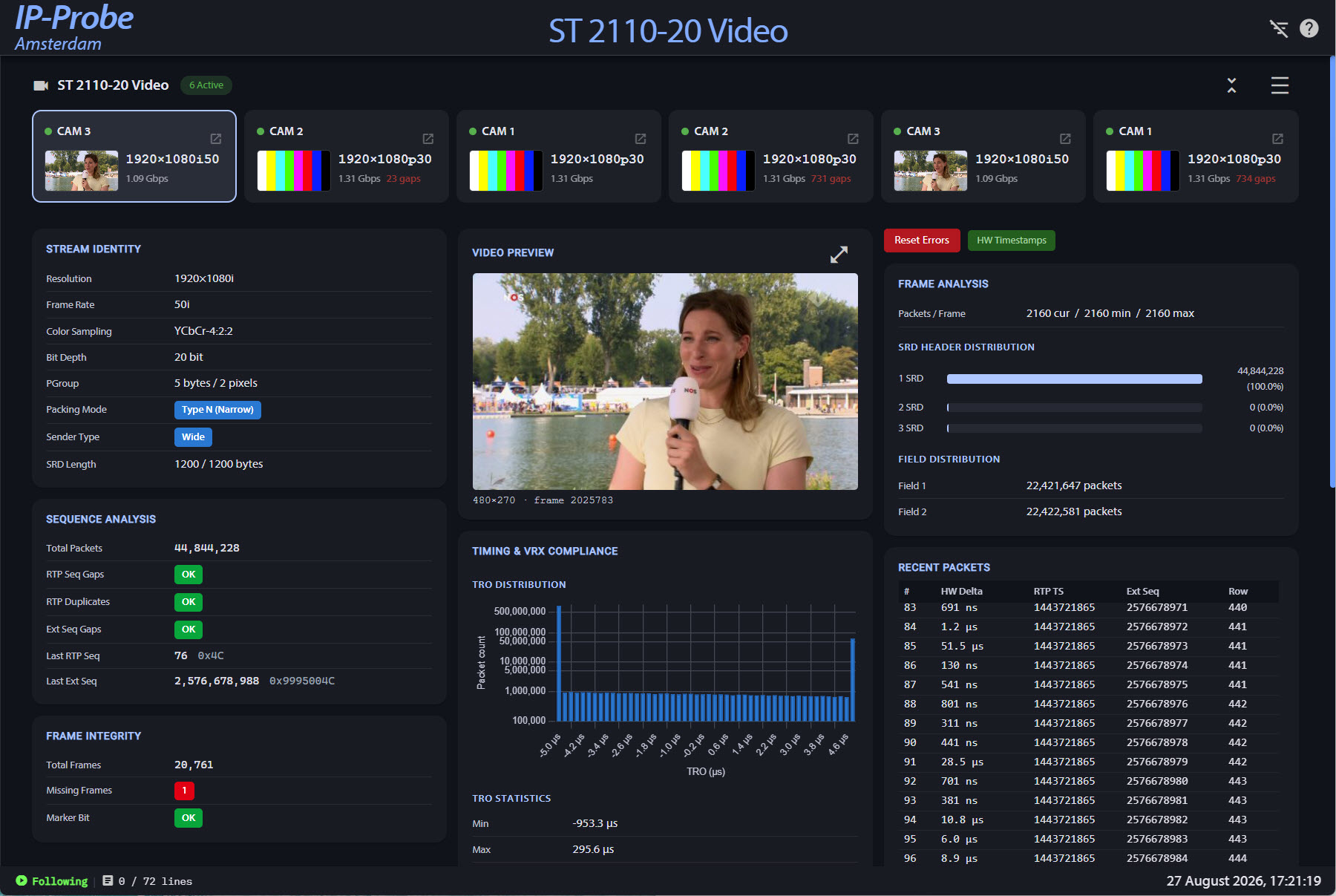This screenshot has height=896, width=1336.
Task: Click the 0 / 72 lines log counter
Action: (x=155, y=881)
